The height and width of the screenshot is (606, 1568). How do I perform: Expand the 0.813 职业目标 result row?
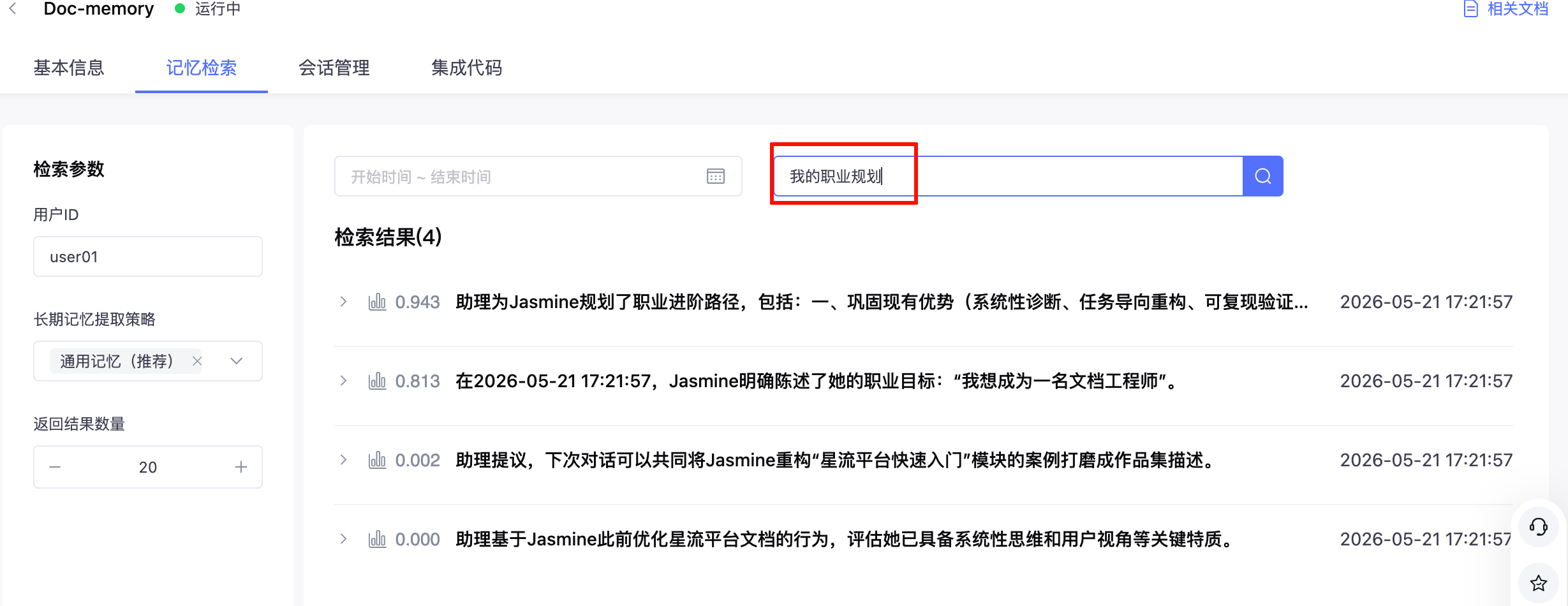tap(344, 381)
